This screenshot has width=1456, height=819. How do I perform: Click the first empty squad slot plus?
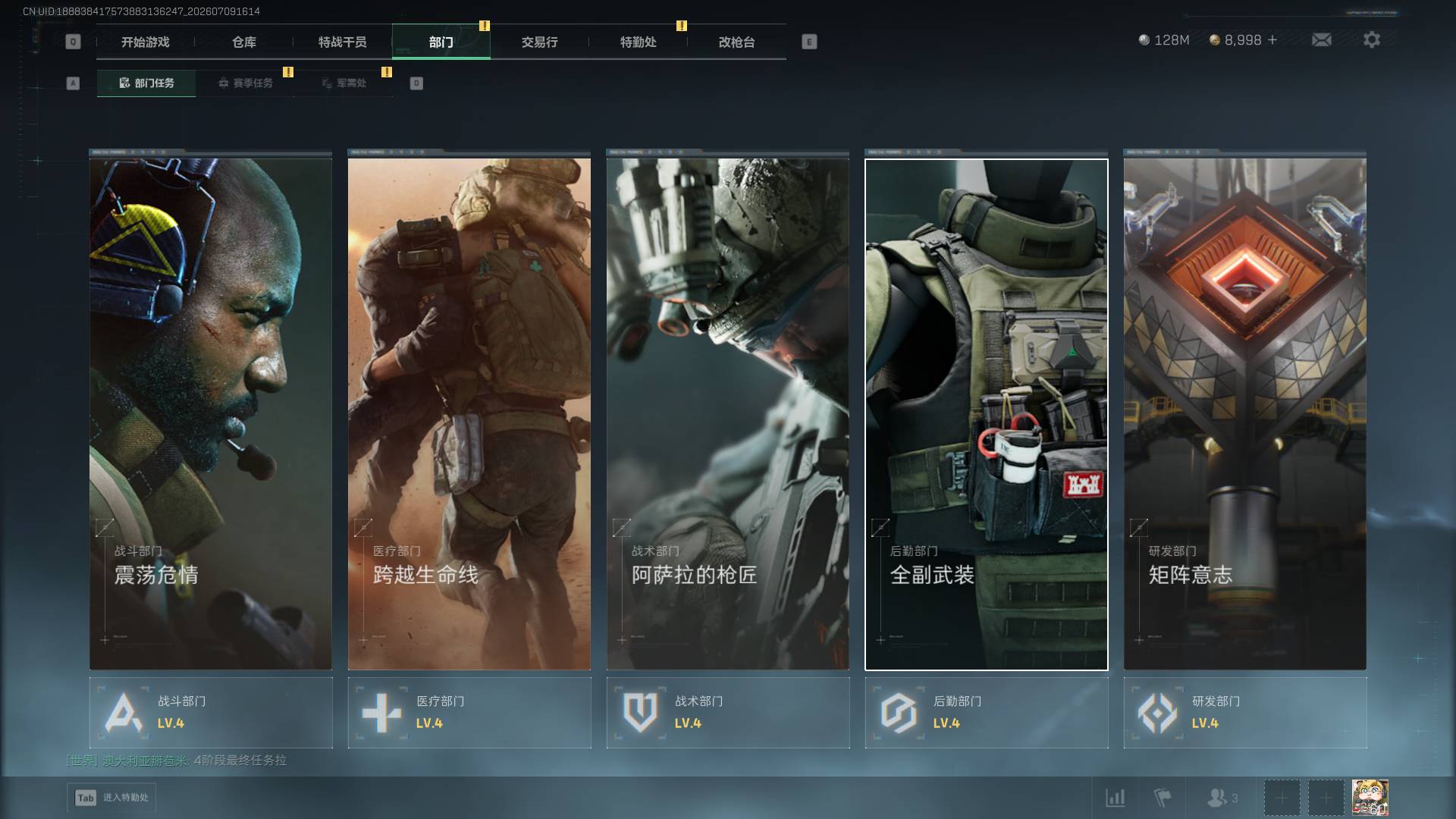(x=1282, y=797)
